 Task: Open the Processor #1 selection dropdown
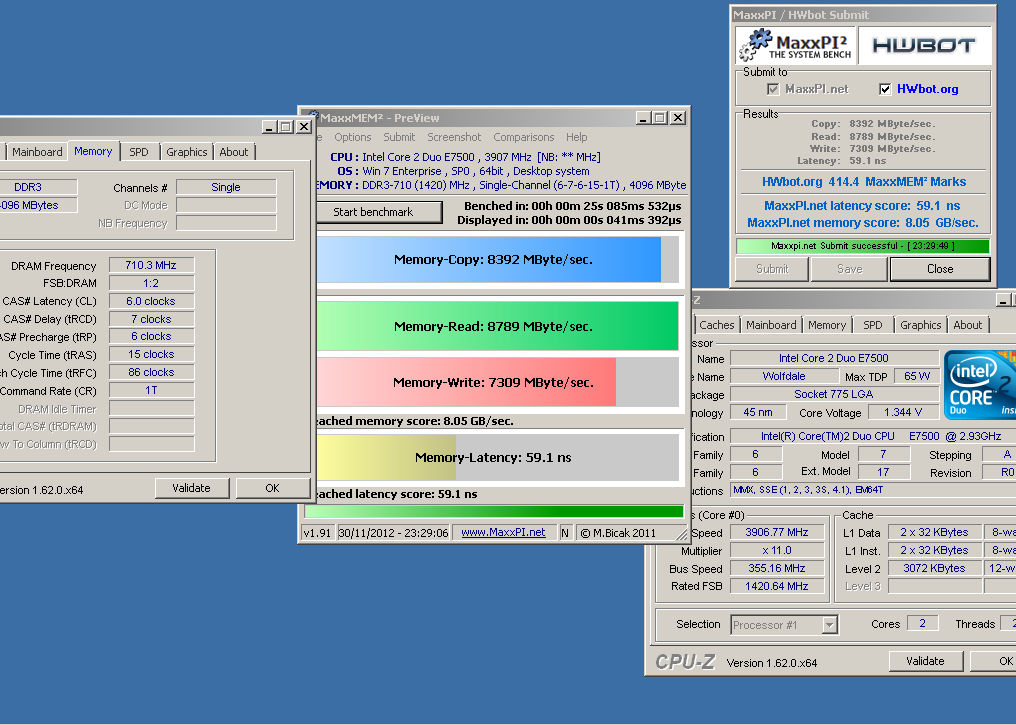(x=829, y=625)
